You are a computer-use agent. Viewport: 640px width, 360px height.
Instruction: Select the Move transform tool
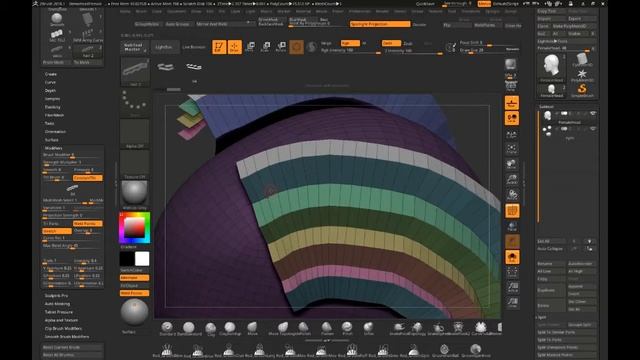click(x=250, y=47)
